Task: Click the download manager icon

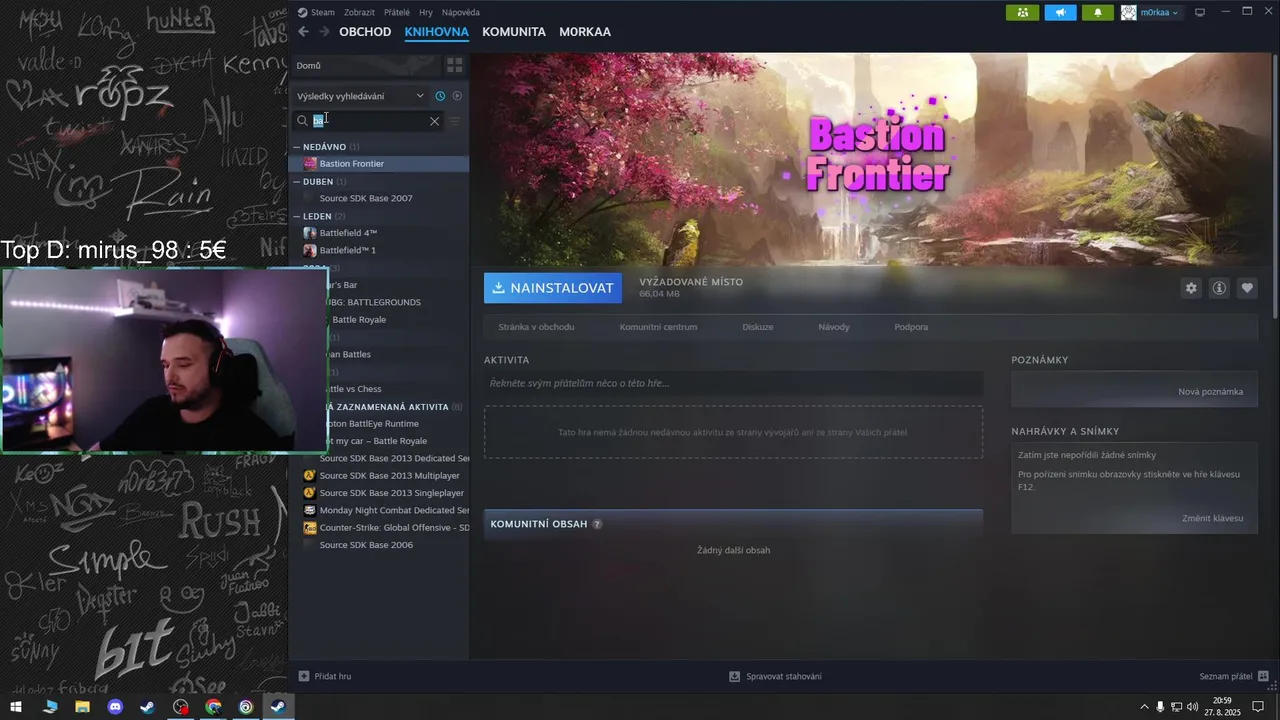Action: click(x=735, y=676)
